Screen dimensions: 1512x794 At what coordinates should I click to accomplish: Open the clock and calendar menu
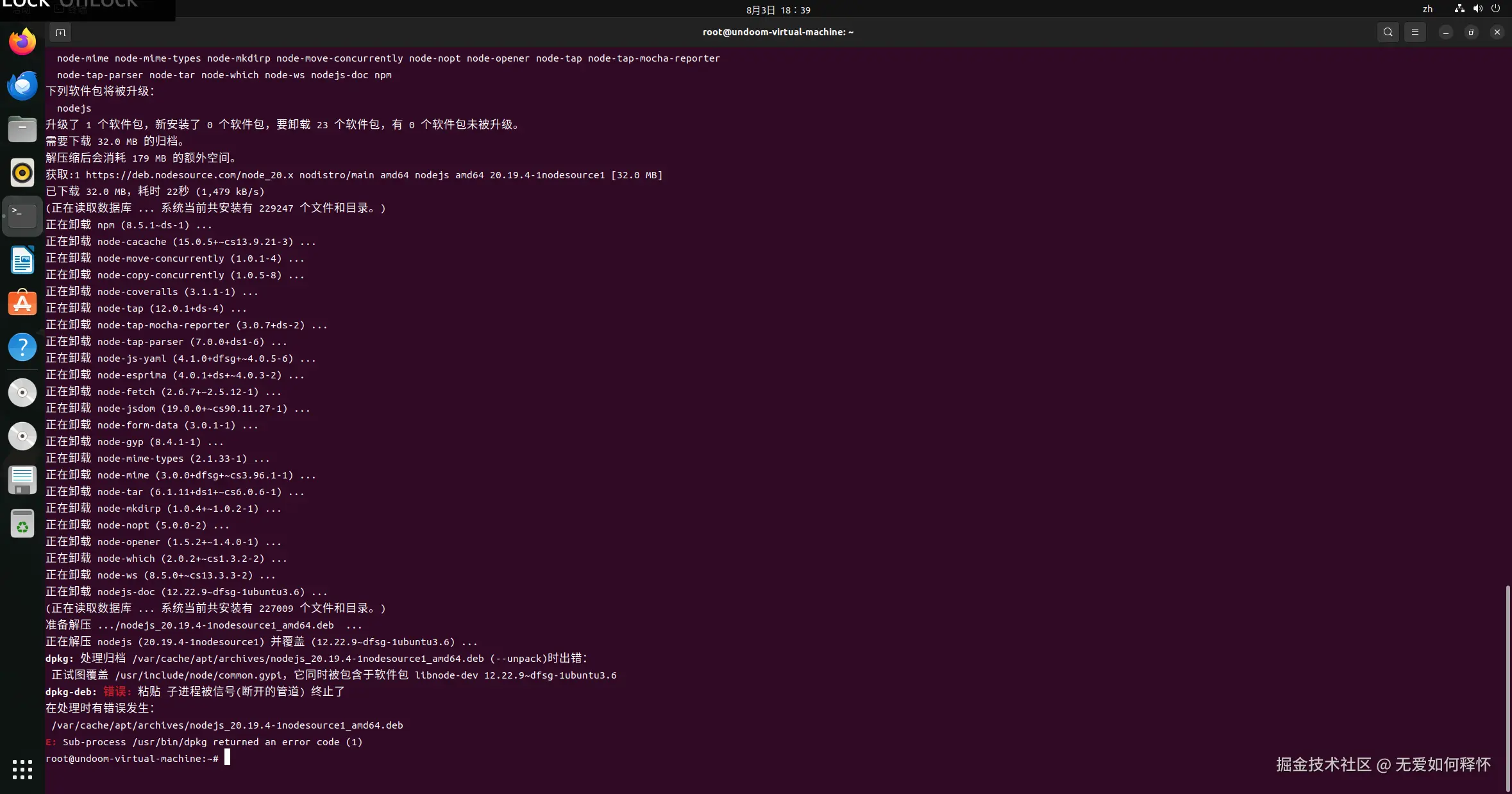(778, 10)
